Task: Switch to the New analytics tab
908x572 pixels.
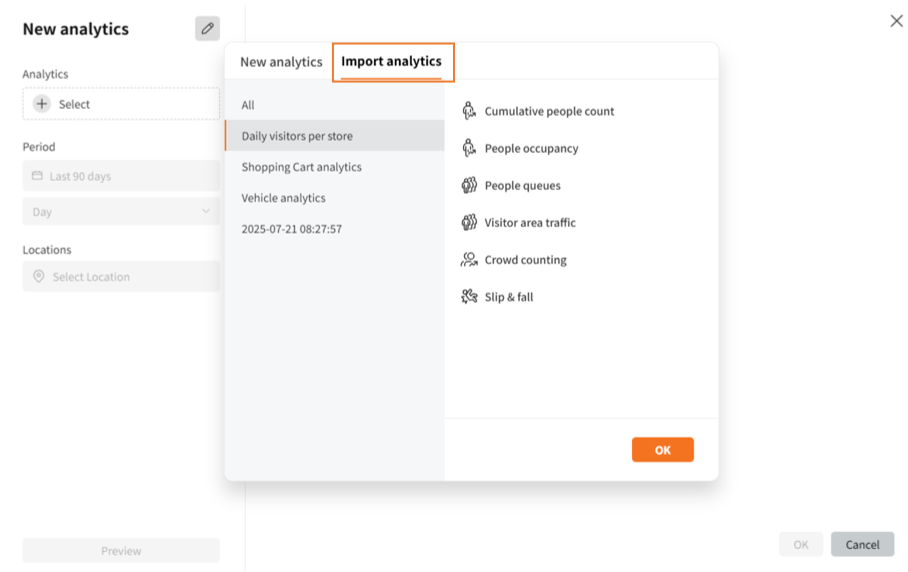Action: click(x=281, y=62)
